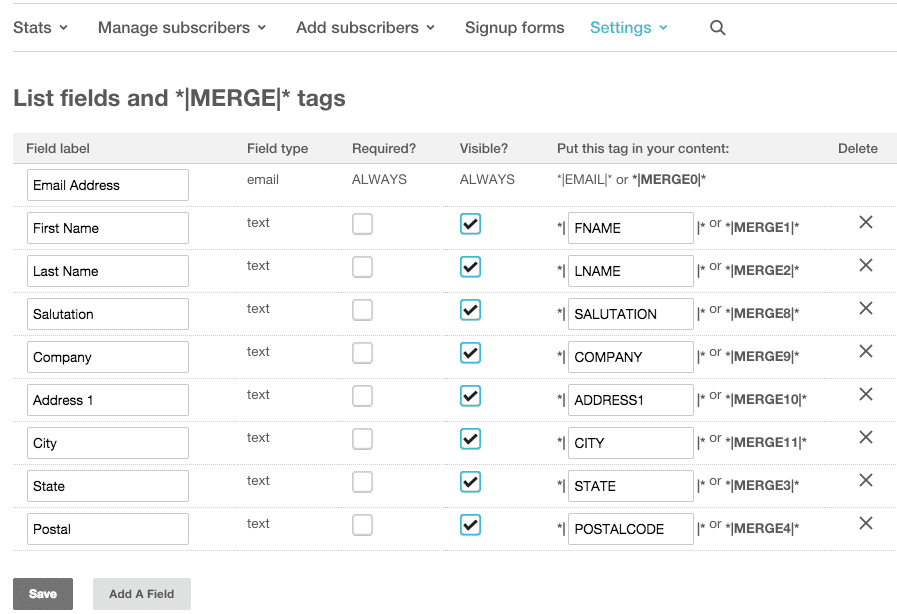Open the search magnifier icon
Screen dimensions: 897x614
point(717,28)
